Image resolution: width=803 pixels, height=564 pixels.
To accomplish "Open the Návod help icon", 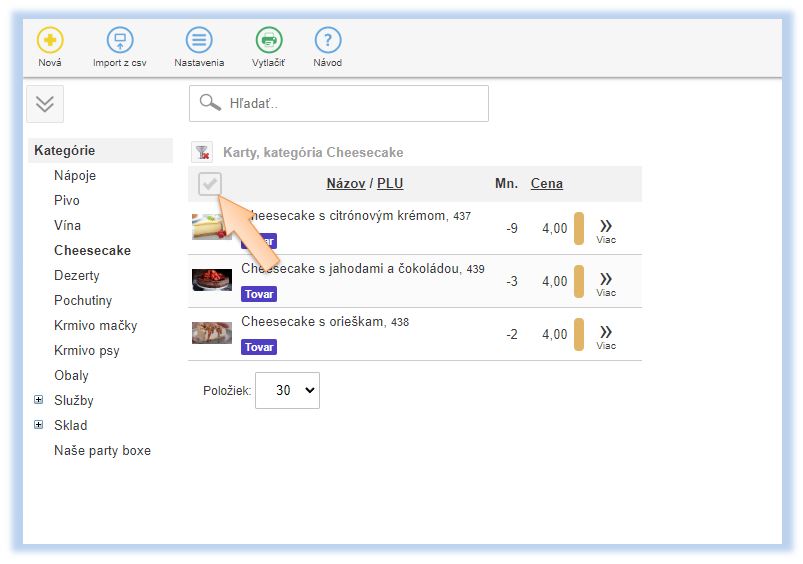I will pyautogui.click(x=327, y=41).
